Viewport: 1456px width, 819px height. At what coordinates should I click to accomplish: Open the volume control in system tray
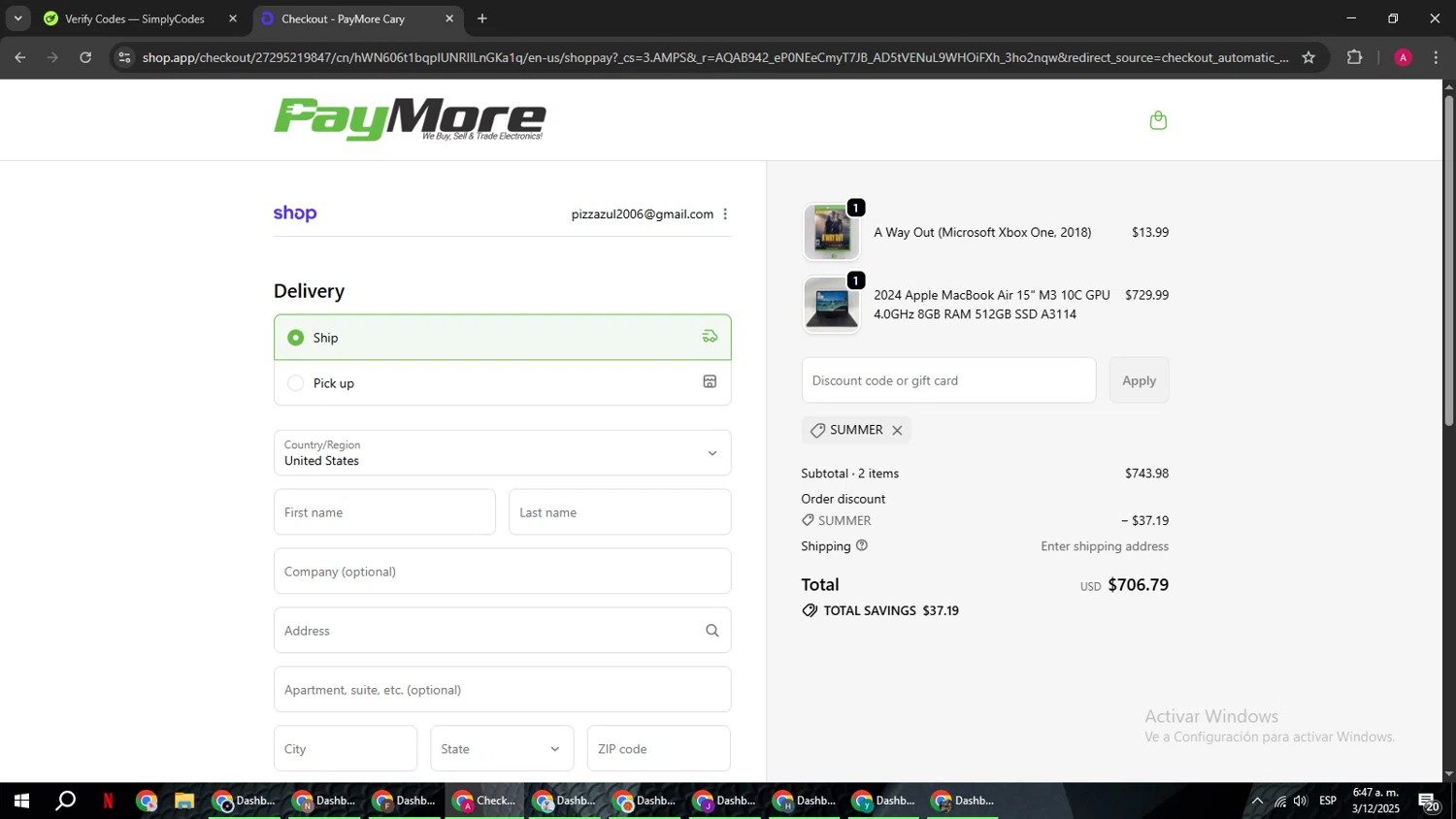point(1301,802)
